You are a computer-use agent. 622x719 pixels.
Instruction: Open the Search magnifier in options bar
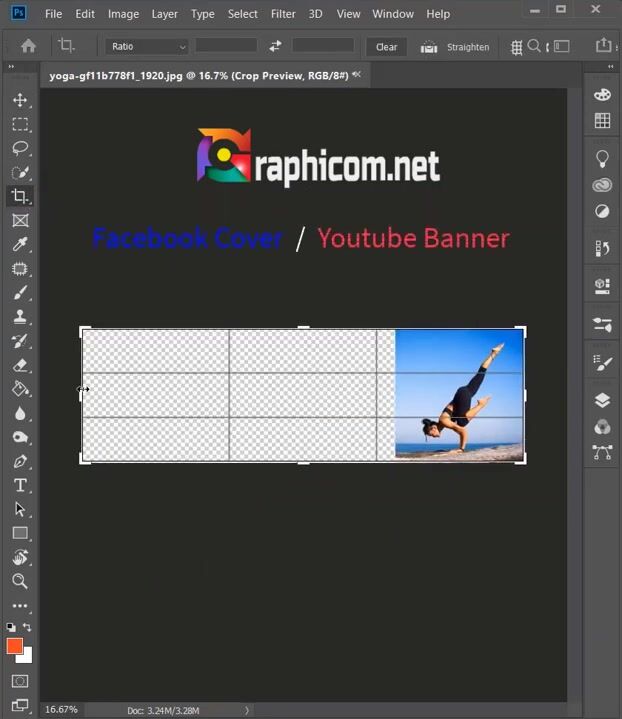tap(534, 46)
